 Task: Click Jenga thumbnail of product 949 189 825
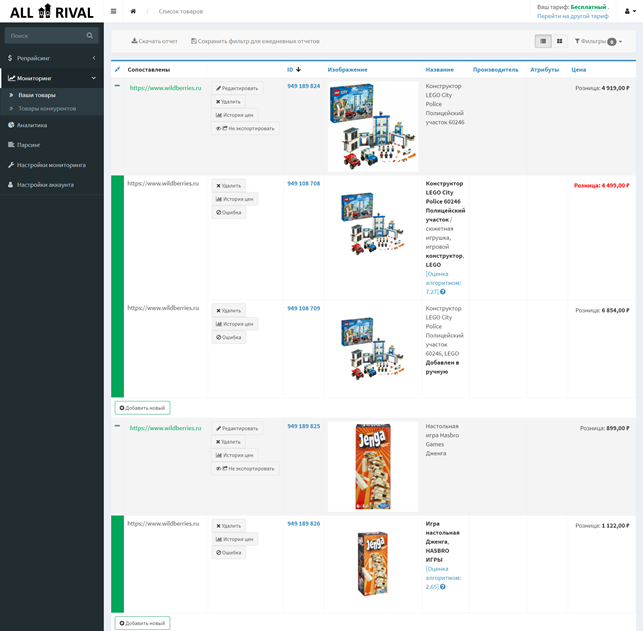pyautogui.click(x=373, y=467)
